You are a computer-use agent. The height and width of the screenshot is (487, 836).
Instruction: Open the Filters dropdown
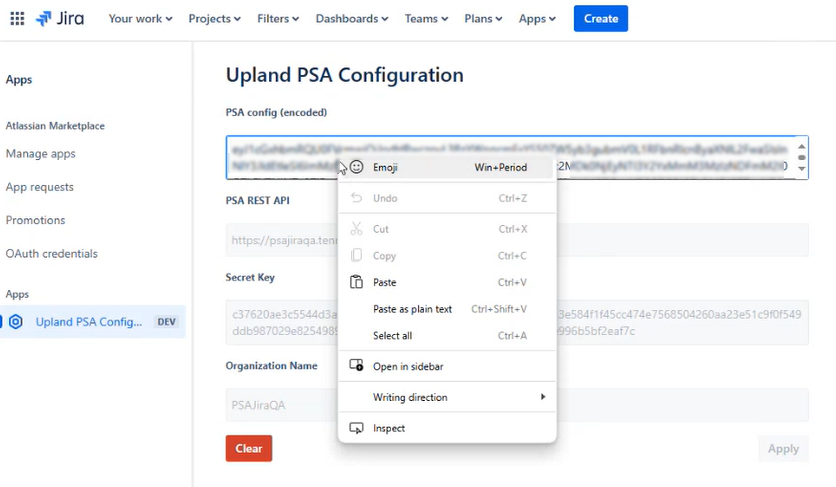(278, 19)
